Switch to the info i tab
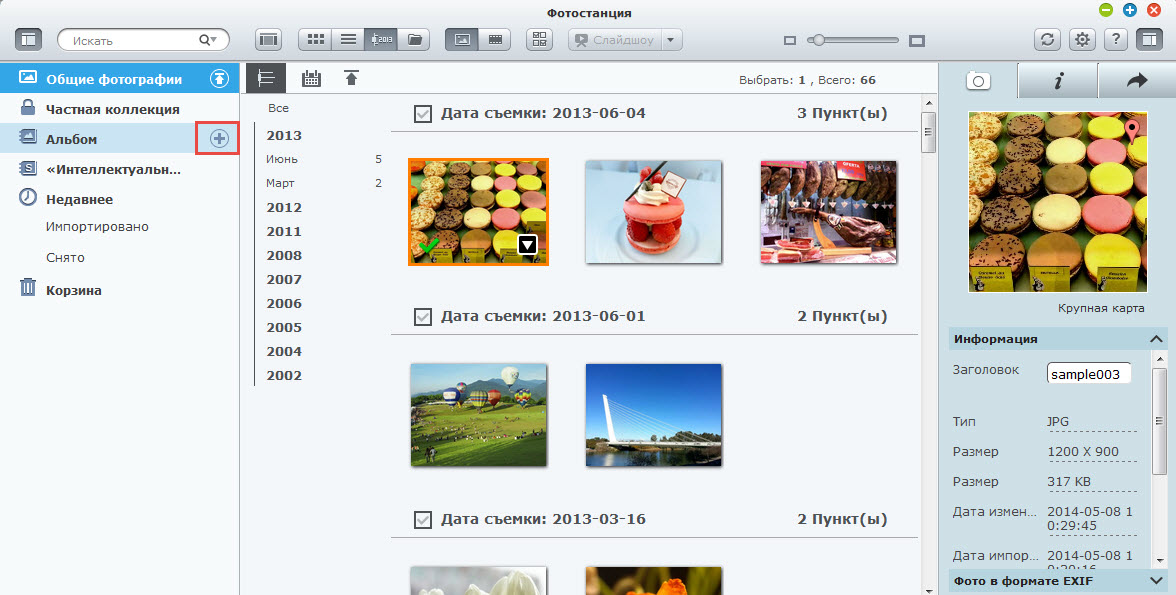 click(x=1058, y=80)
